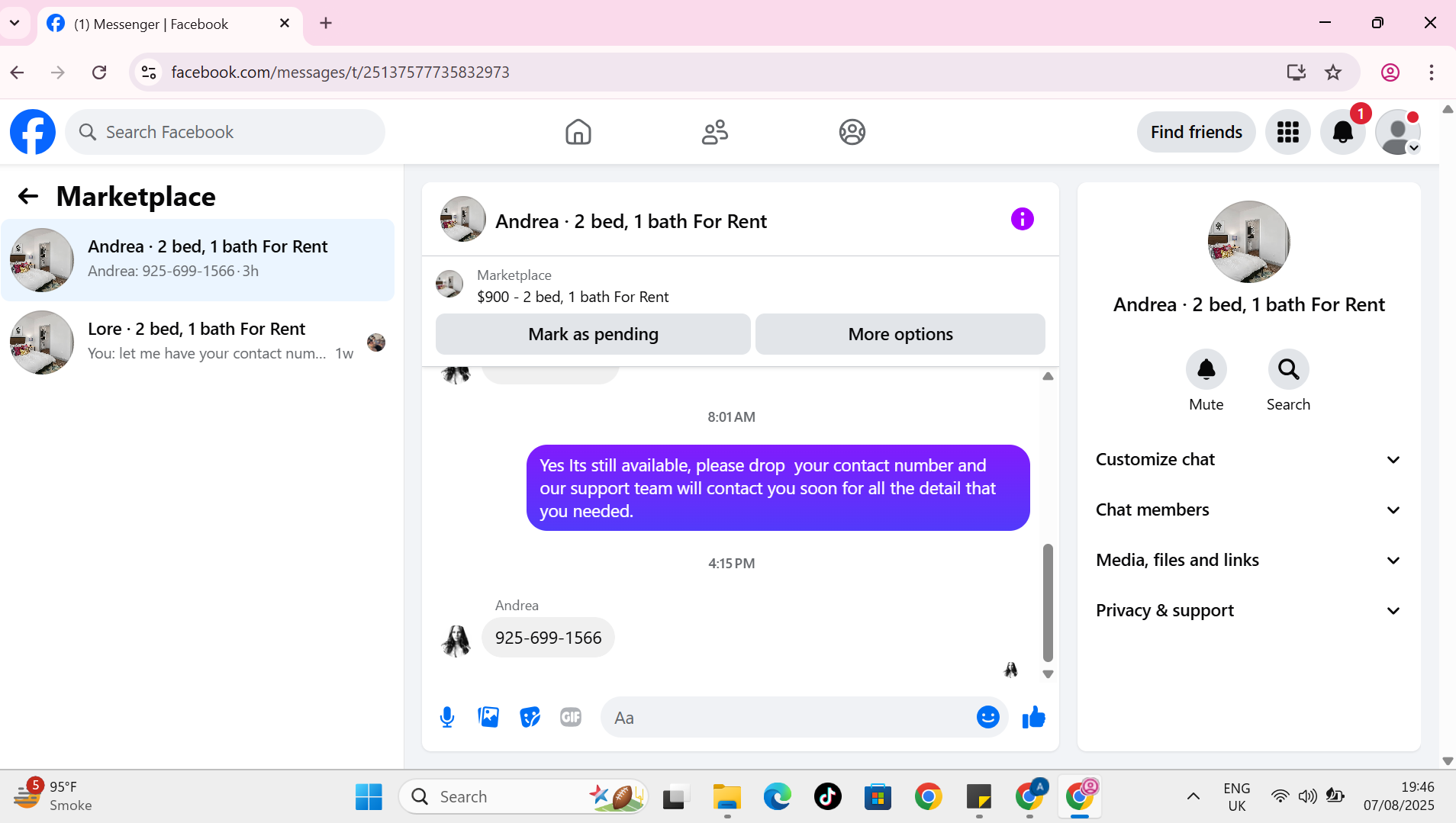1456x823 pixels.
Task: Open conversation information icon
Action: tap(1023, 220)
